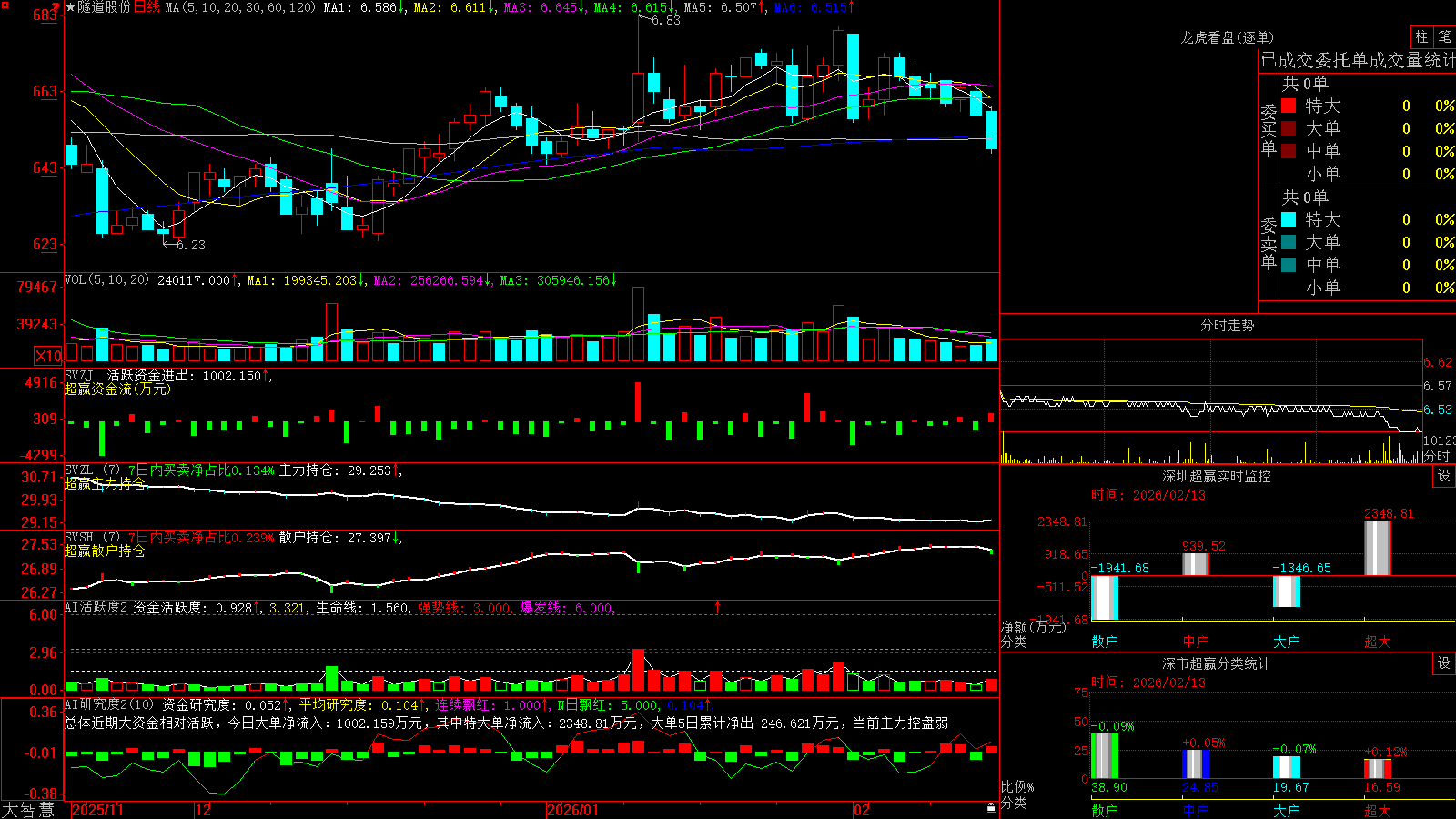Click the 散户 bar in 深圳超赢实时监控 chart
The height and width of the screenshot is (819, 1456).
1105,598
